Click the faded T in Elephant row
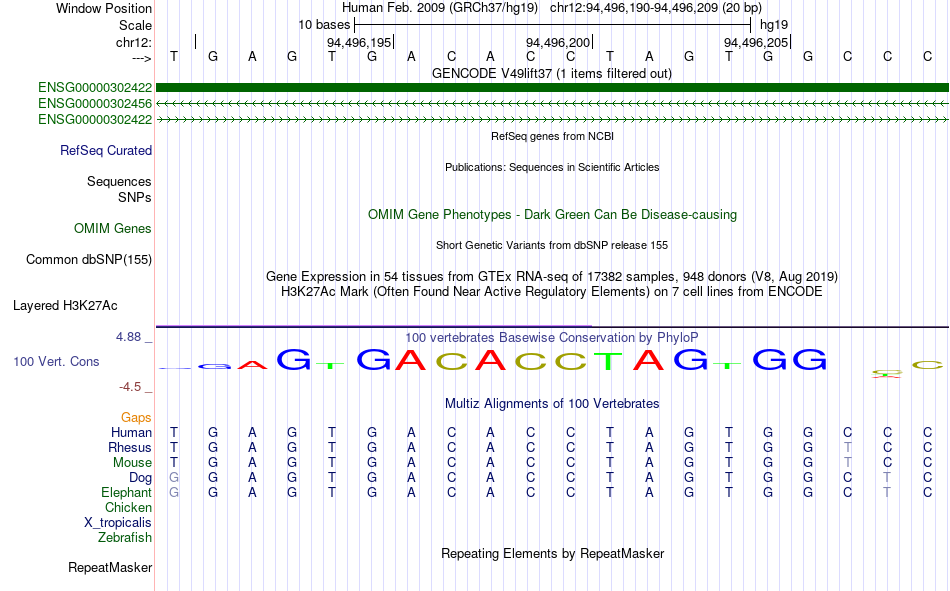 (887, 493)
